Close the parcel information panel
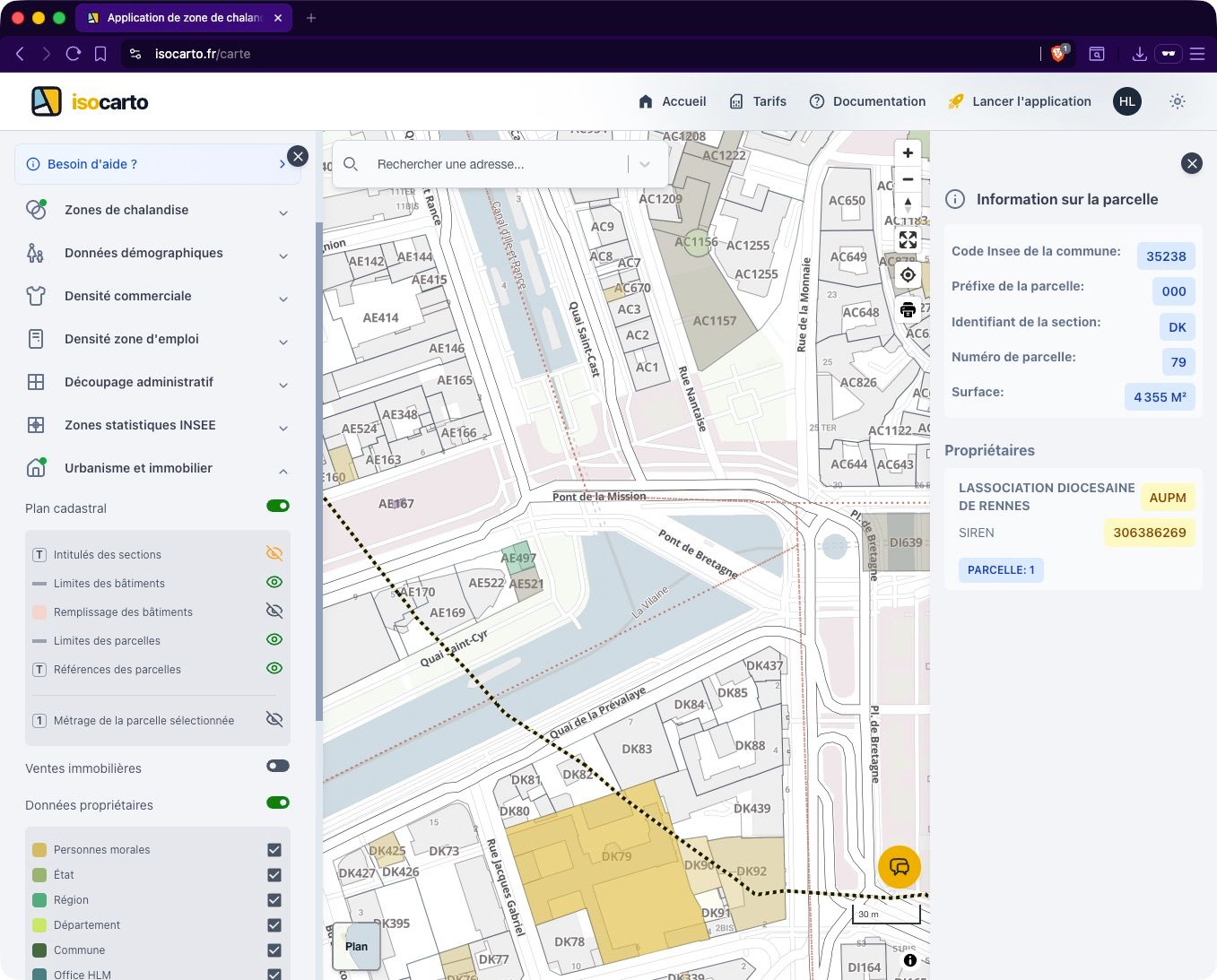 pyautogui.click(x=1191, y=163)
